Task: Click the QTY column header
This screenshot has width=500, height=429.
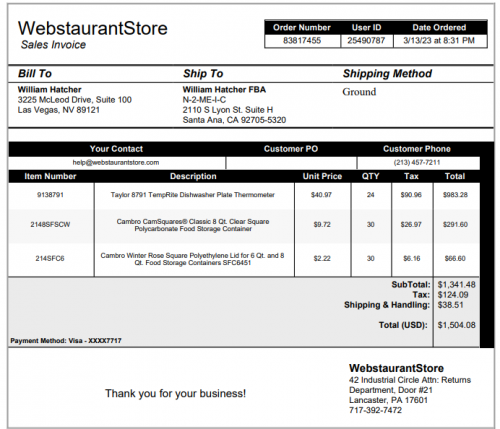Action: pos(371,176)
